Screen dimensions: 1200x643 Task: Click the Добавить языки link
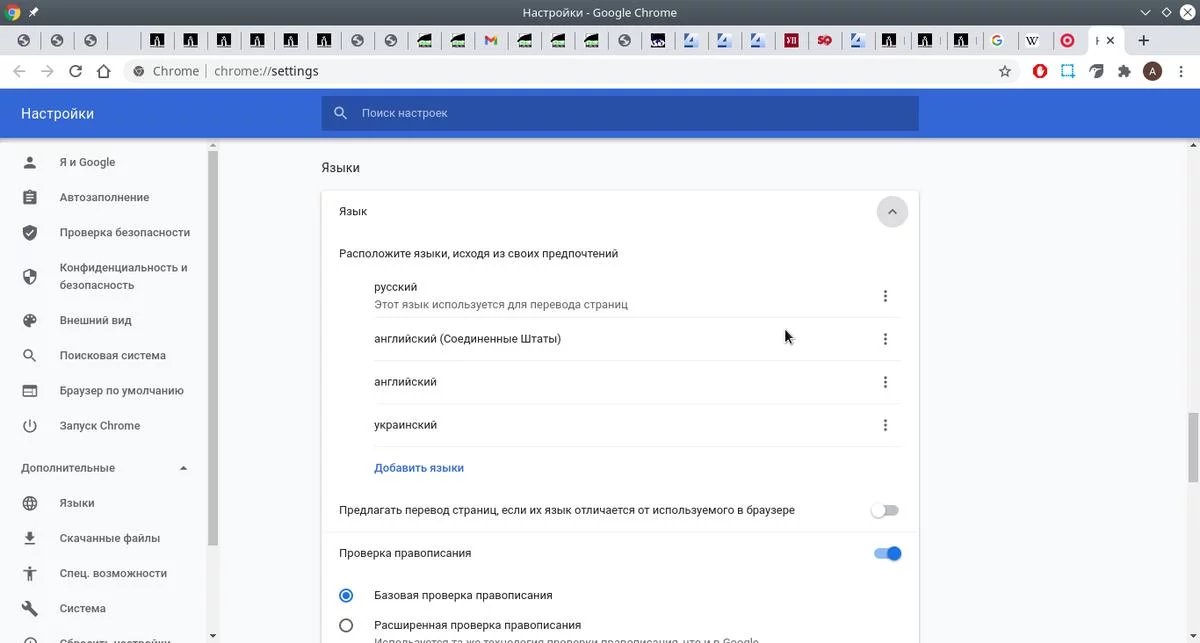(x=418, y=468)
